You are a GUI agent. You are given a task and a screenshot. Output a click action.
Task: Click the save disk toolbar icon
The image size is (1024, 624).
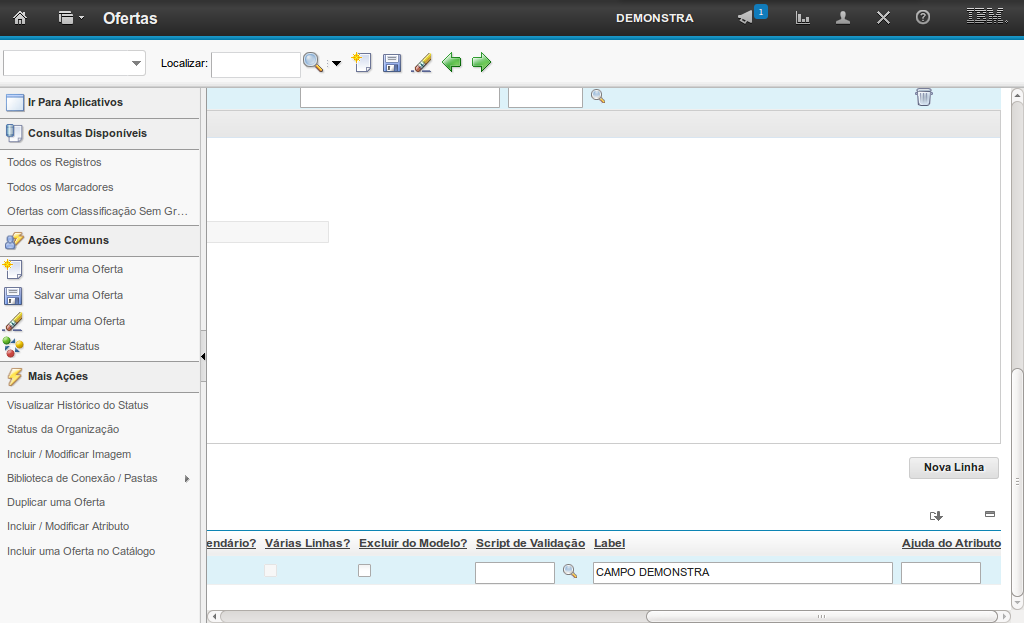pyautogui.click(x=392, y=63)
